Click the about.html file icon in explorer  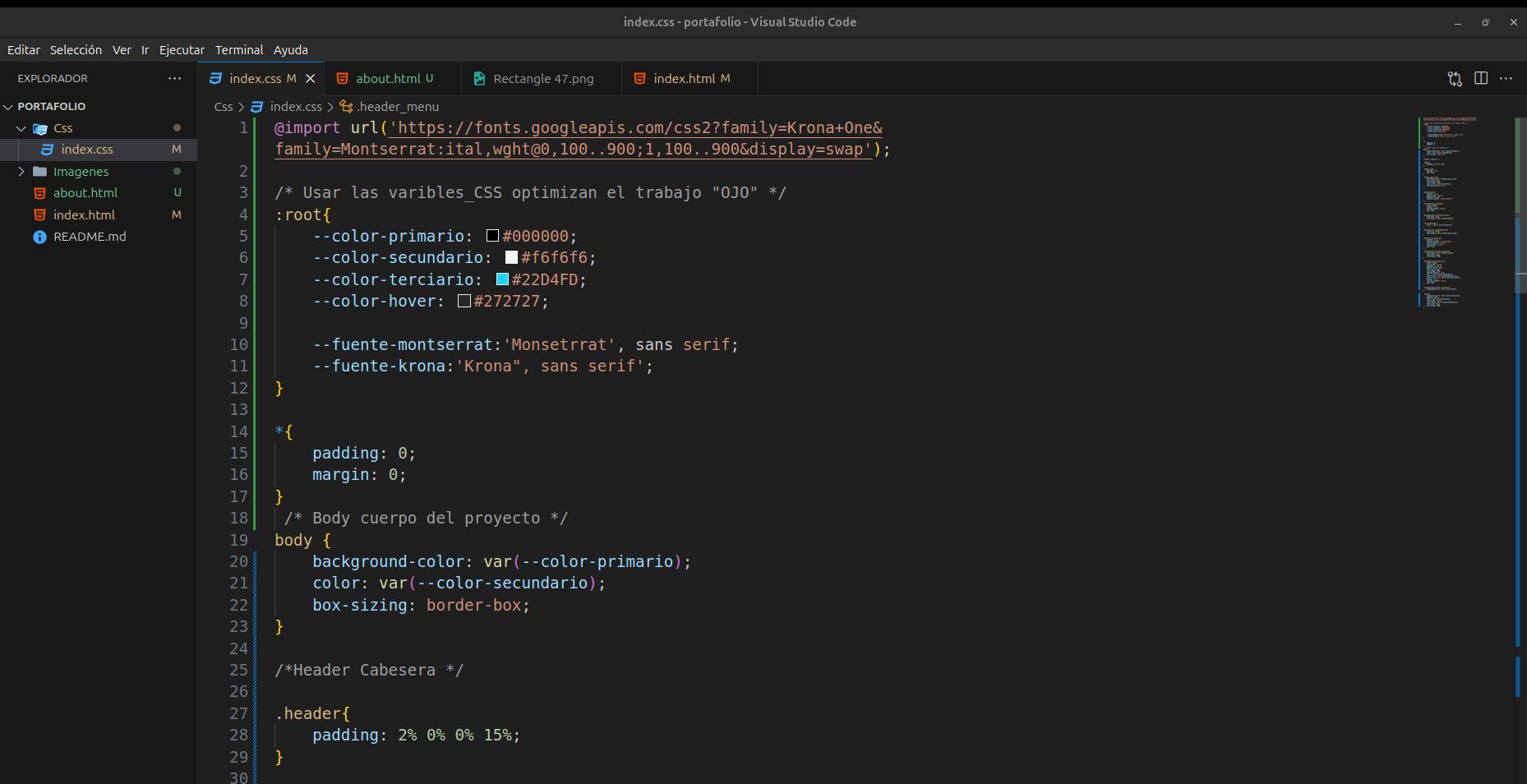[x=39, y=193]
